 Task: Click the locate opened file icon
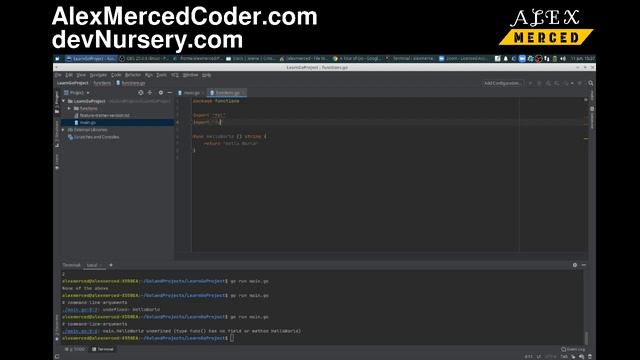coord(141,93)
